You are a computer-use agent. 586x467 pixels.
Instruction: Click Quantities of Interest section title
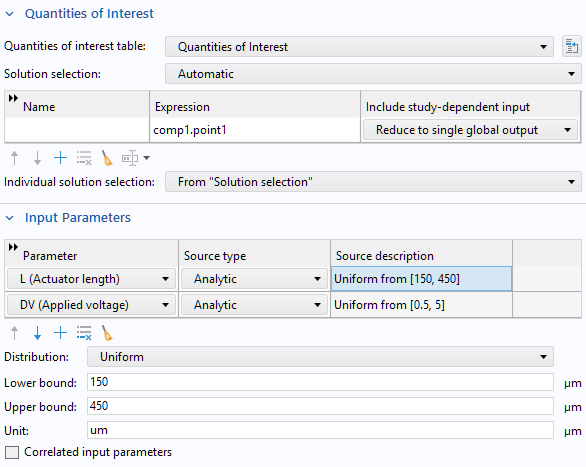89,14
